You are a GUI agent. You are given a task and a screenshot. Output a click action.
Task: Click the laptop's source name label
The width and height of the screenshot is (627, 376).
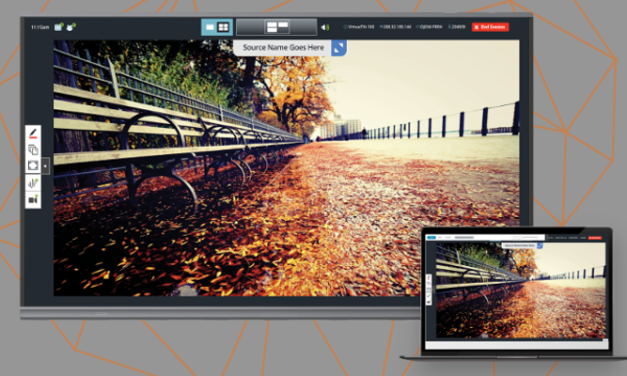[519, 245]
